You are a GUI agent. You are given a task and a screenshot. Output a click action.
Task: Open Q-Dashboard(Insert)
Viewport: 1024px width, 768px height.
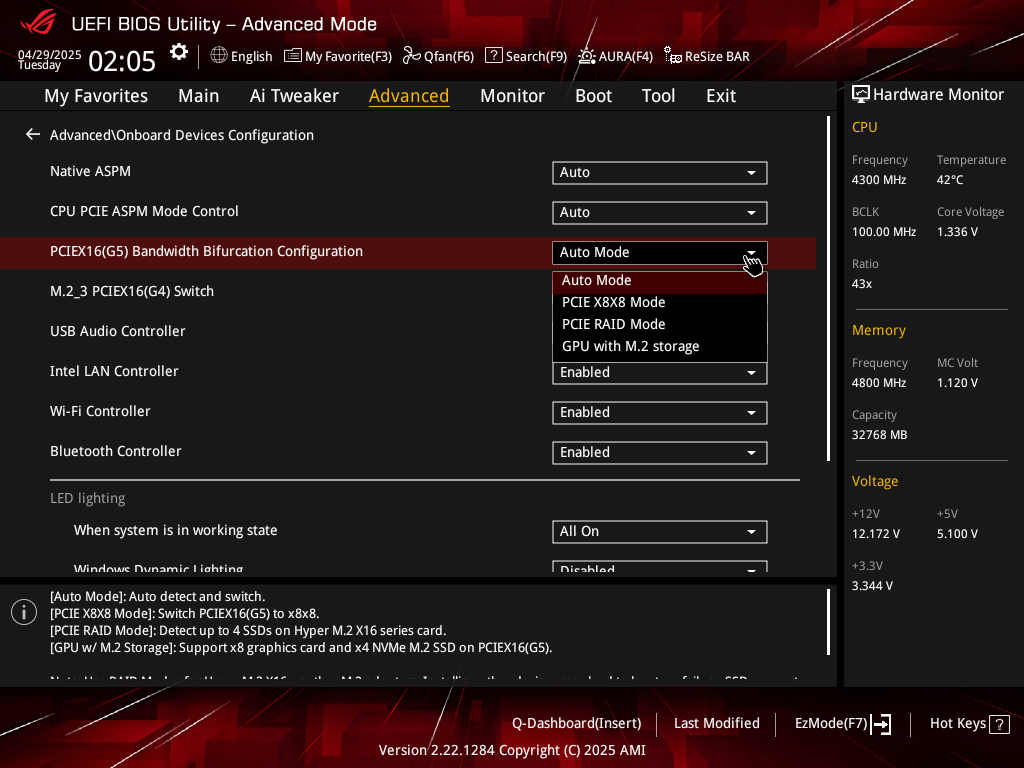(x=576, y=724)
